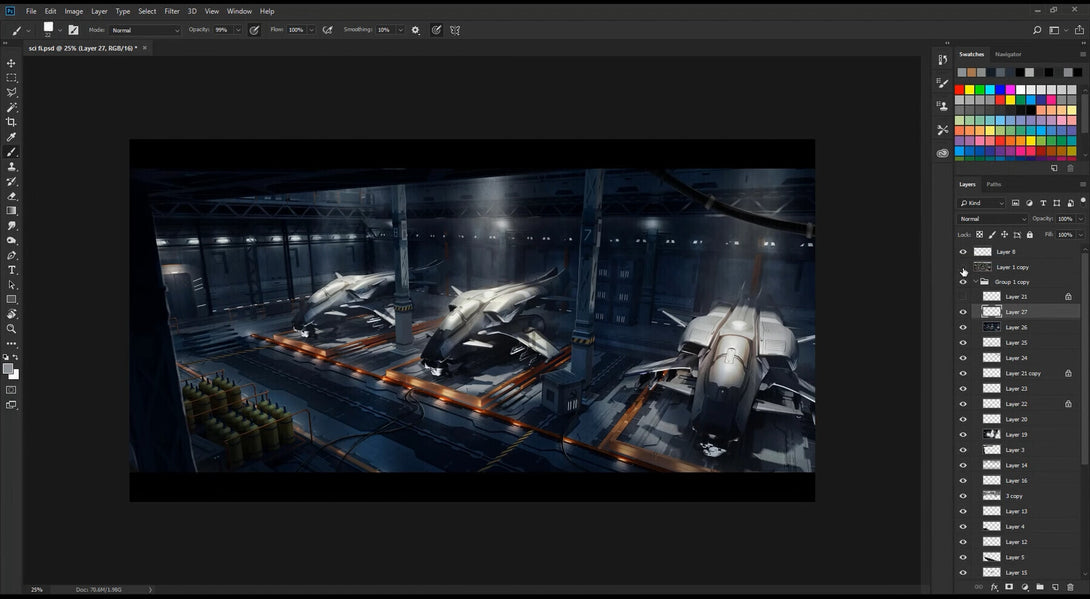Show hidden Layer 21 visibility box

[963, 297]
